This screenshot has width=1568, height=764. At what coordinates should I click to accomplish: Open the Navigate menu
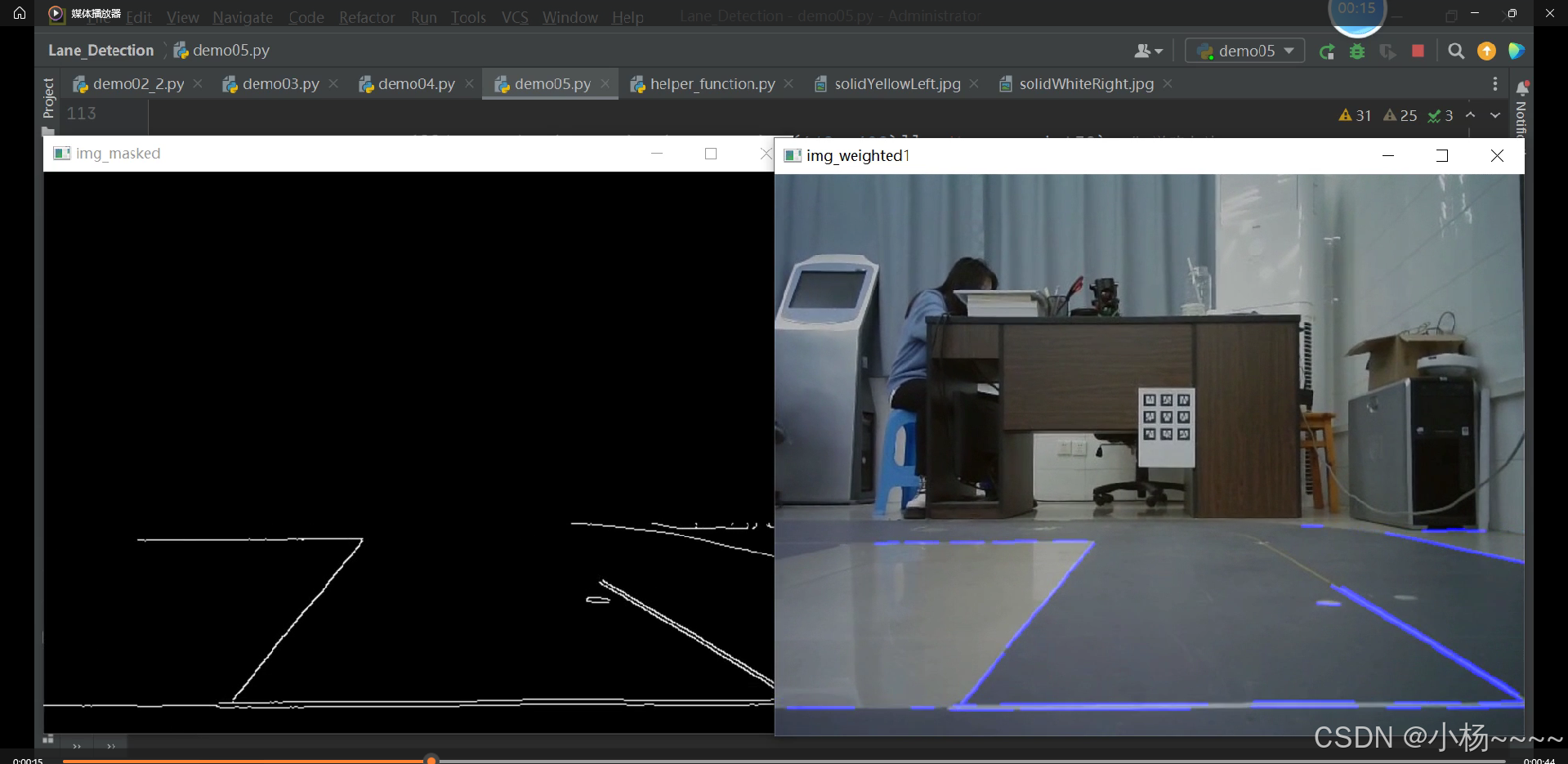click(243, 17)
